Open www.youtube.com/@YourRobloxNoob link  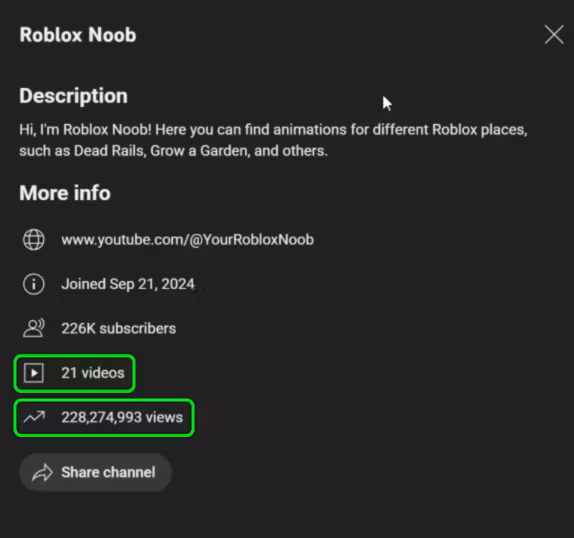click(x=187, y=240)
